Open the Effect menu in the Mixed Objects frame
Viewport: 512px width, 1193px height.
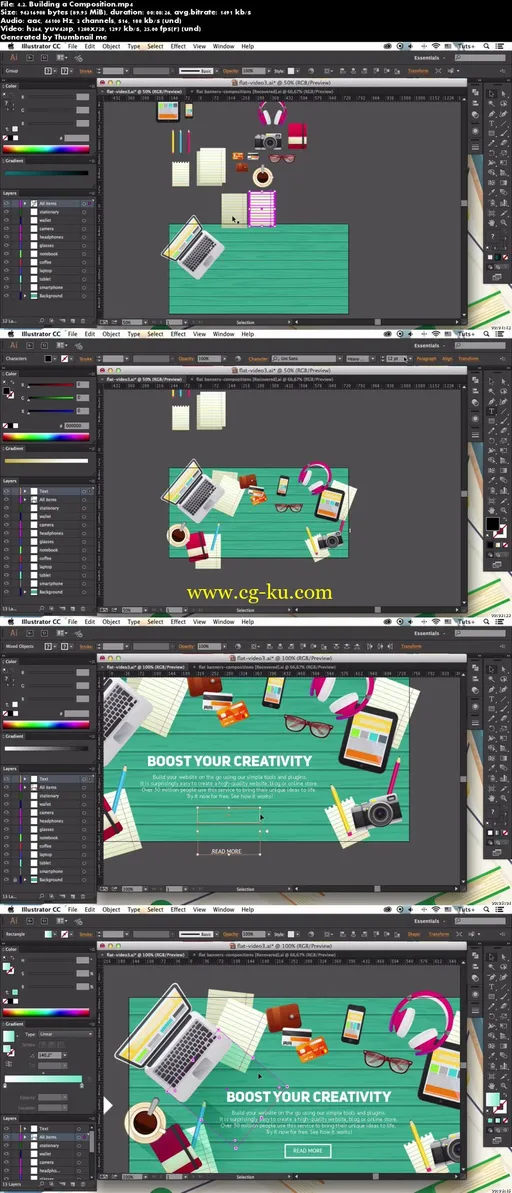pyautogui.click(x=178, y=621)
